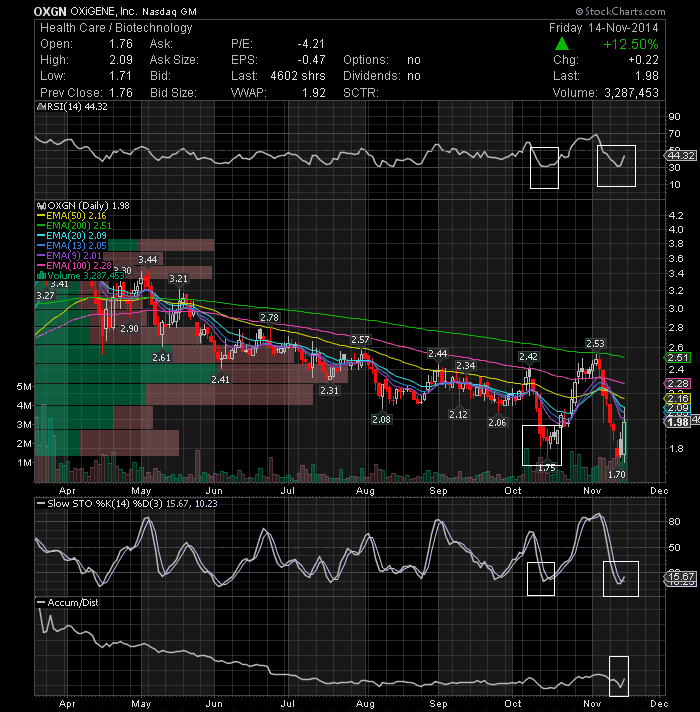Click the Dividends: label
Image resolution: width=700 pixels, height=712 pixels.
[x=372, y=76]
